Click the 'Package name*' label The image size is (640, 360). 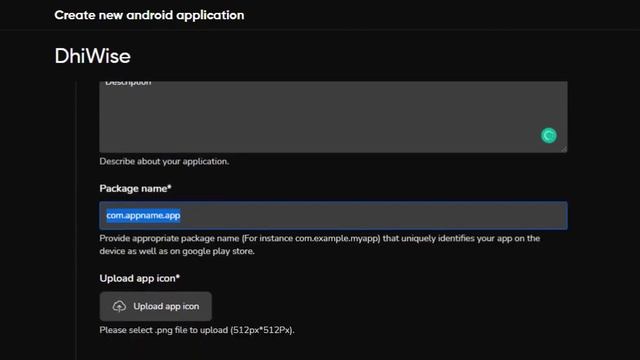tap(136, 189)
